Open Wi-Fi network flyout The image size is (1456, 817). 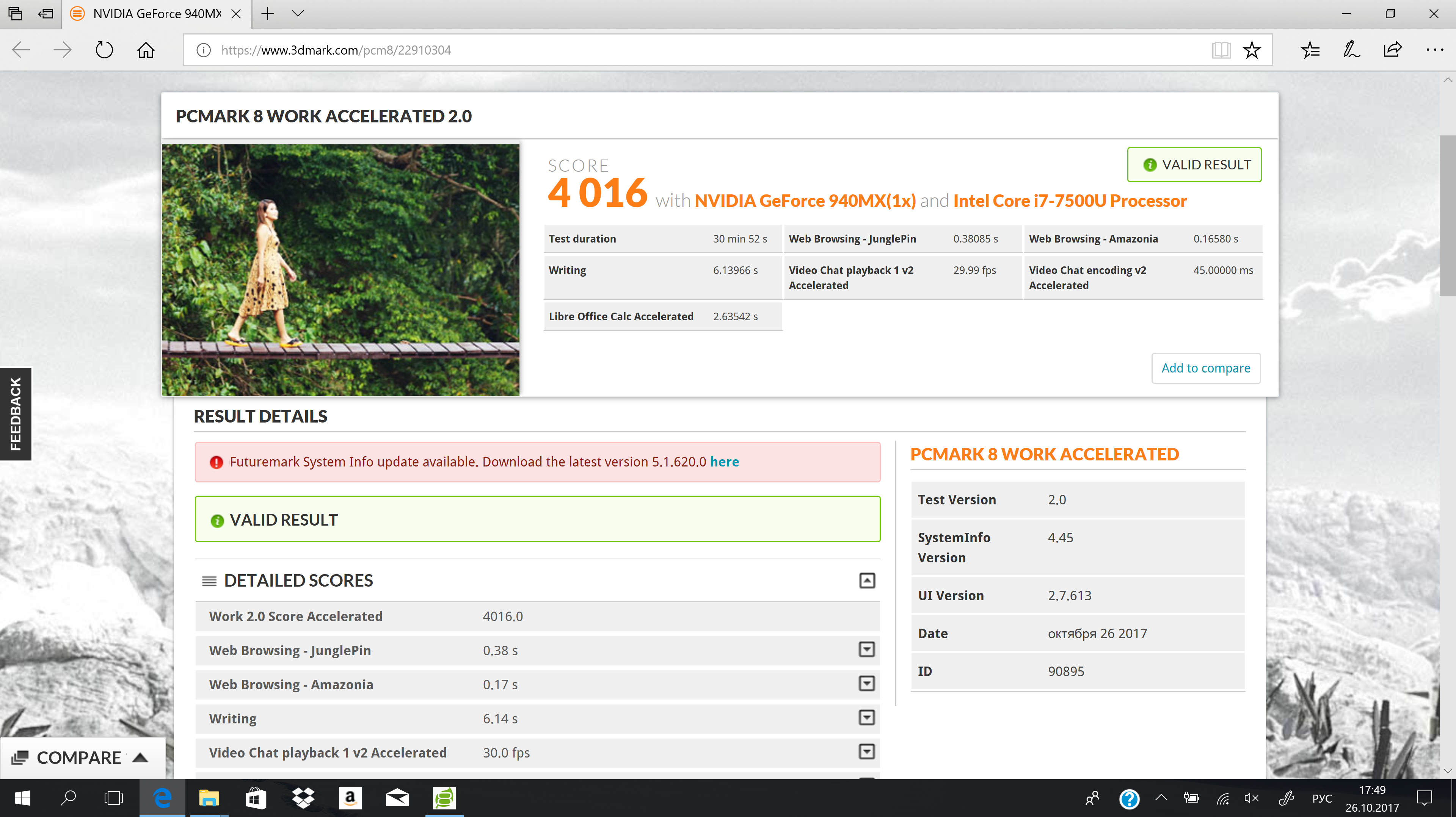(1222, 798)
